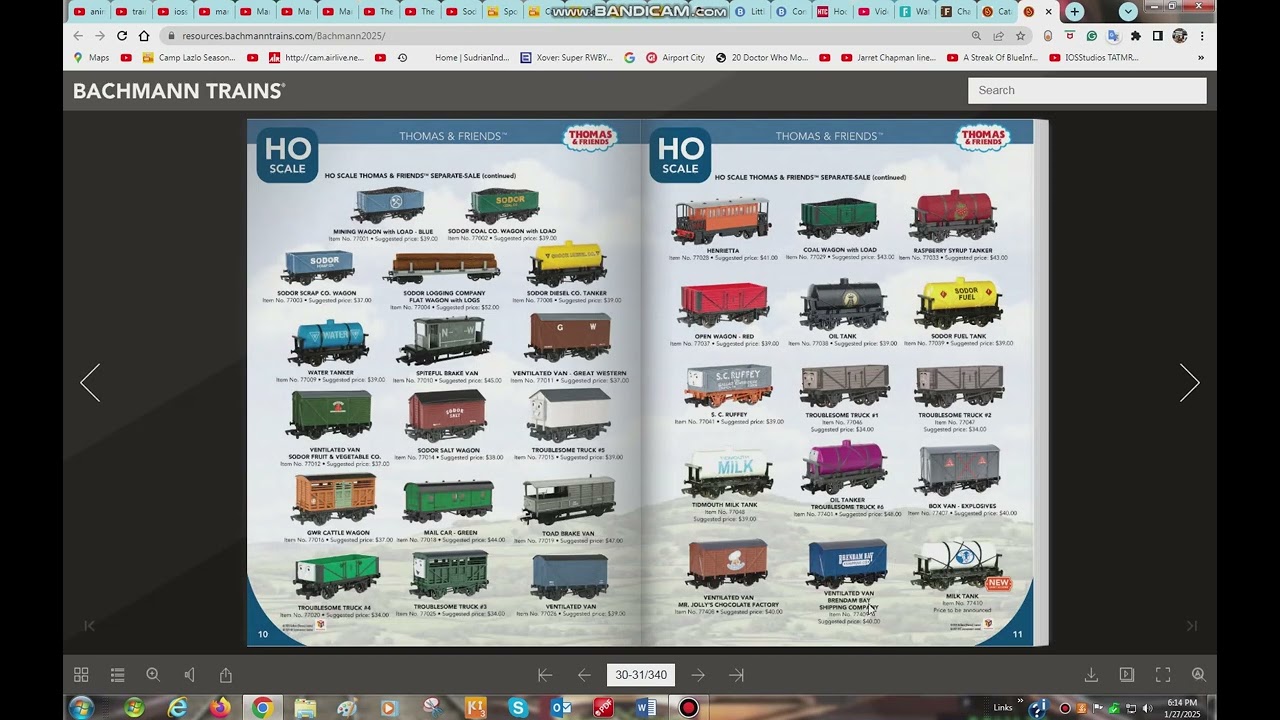
Task: Click Chrome back navigation arrow
Action: (x=79, y=36)
